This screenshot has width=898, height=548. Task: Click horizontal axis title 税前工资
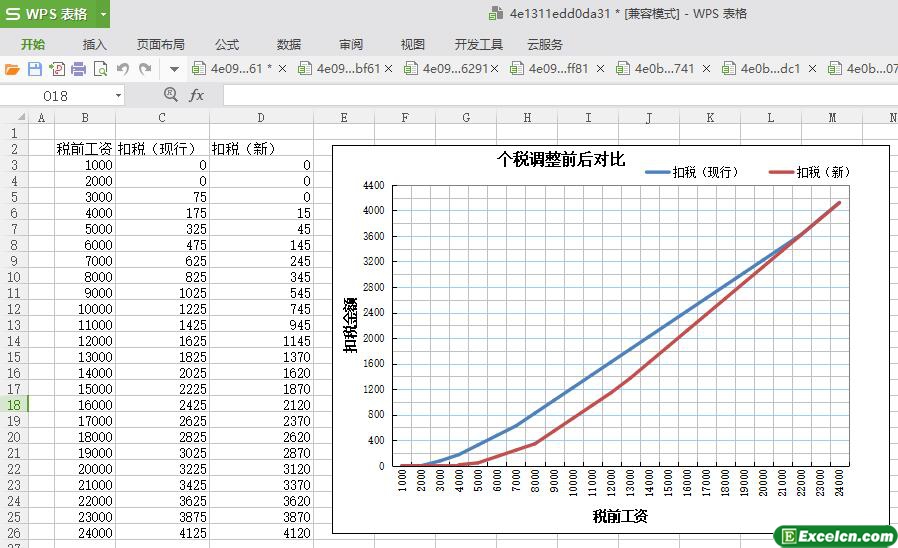click(x=620, y=517)
